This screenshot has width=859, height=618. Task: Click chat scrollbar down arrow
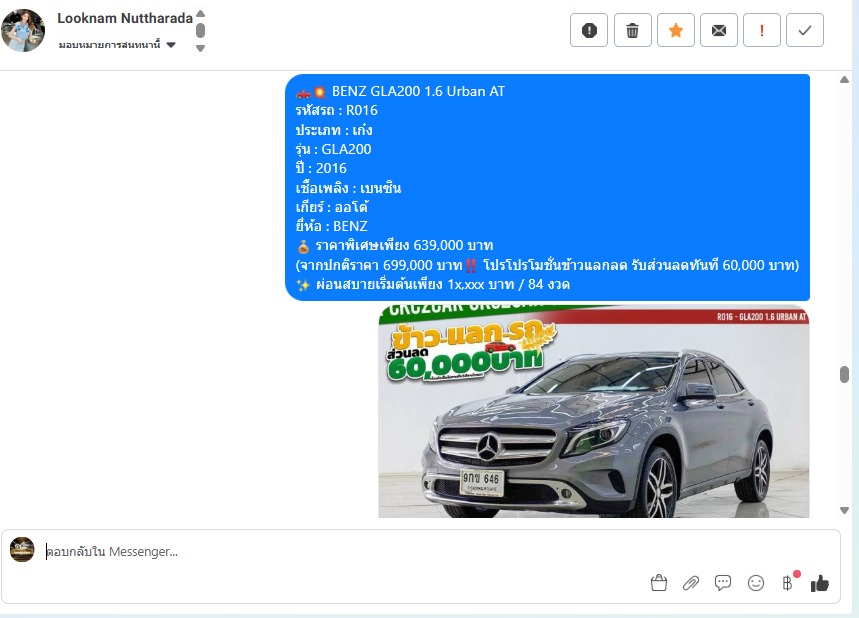[844, 510]
